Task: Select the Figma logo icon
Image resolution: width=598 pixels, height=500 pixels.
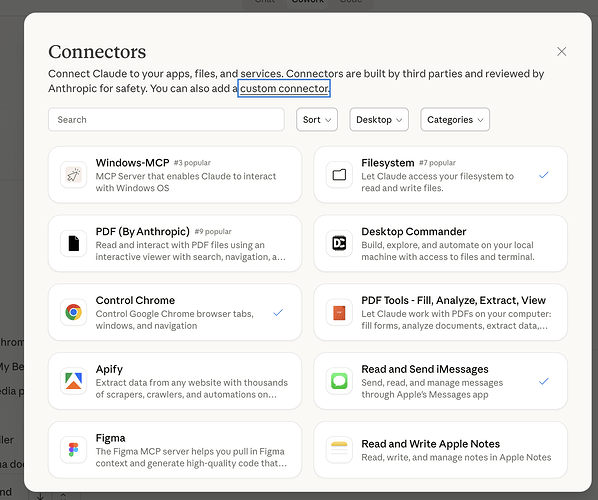Action: coord(73,449)
